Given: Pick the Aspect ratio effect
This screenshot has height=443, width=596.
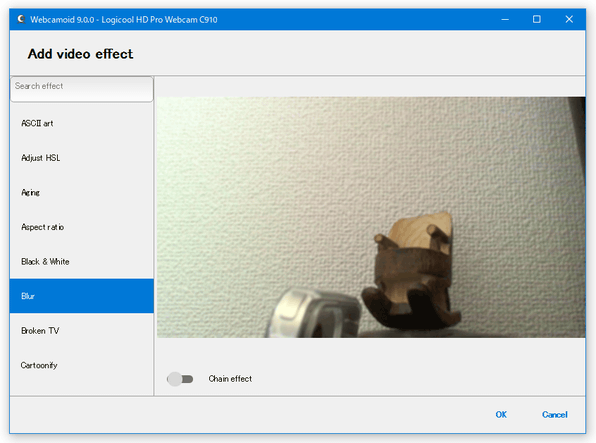Looking at the screenshot, I should pyautogui.click(x=82, y=227).
